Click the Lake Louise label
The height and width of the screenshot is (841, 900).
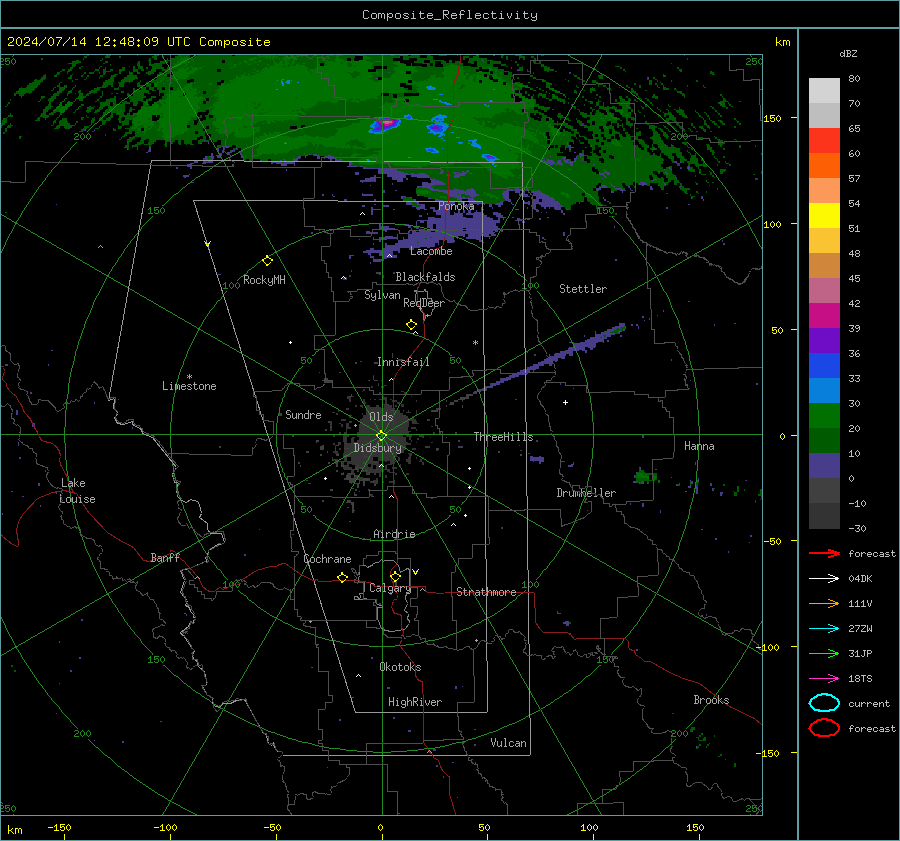click(x=77, y=491)
